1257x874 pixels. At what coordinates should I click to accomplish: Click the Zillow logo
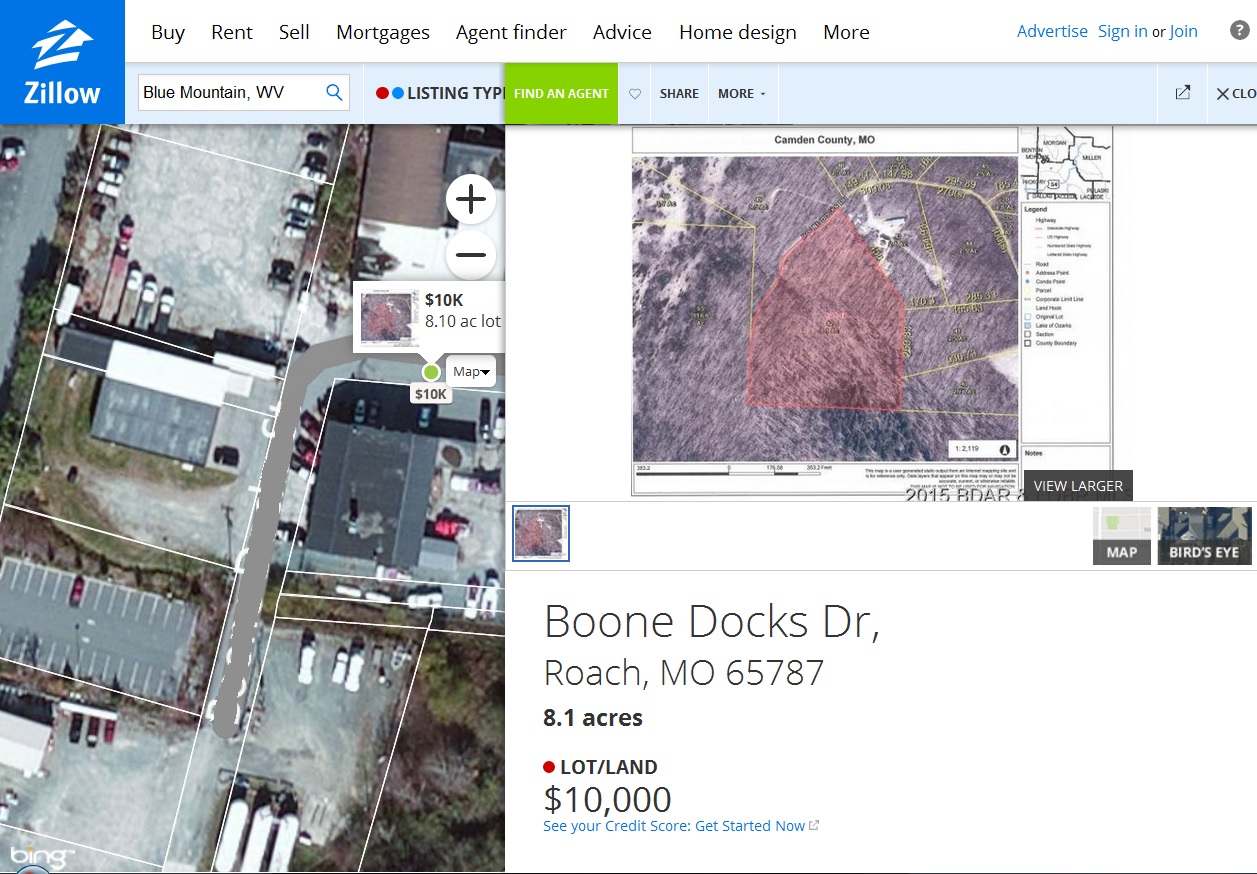(x=62, y=62)
